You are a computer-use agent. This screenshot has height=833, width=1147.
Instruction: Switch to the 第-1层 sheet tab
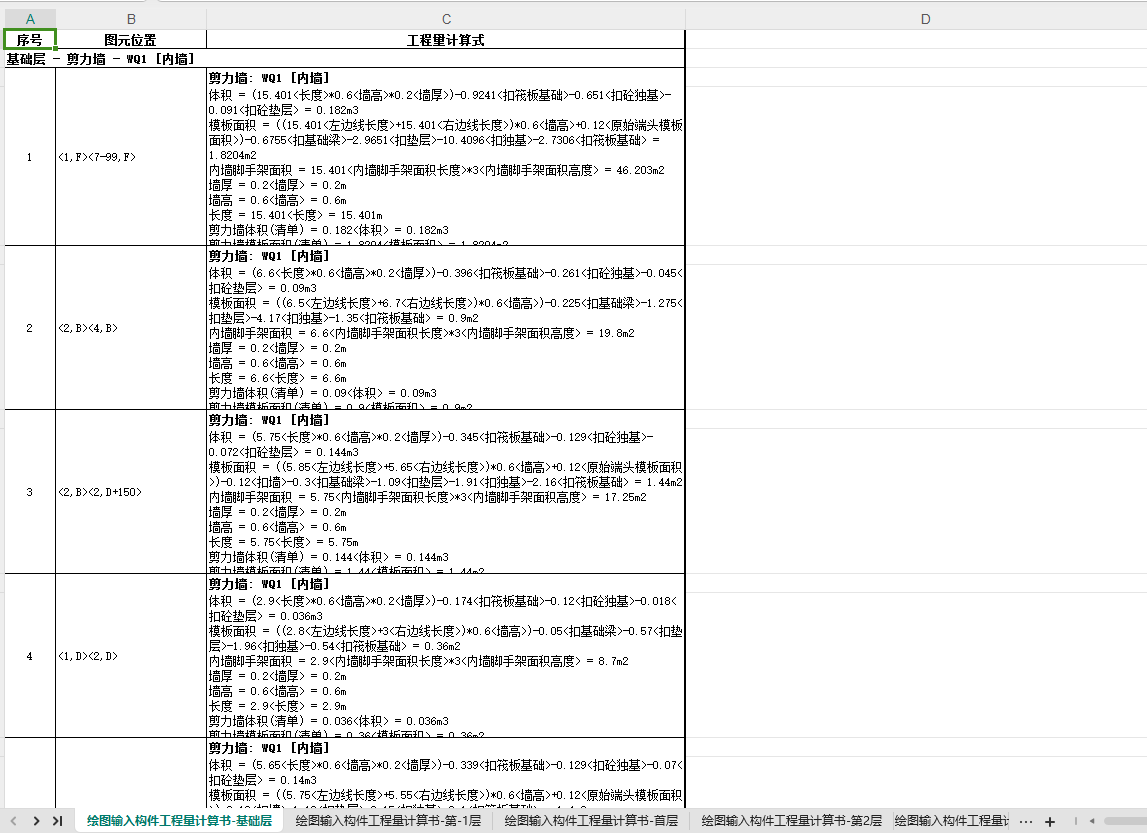click(388, 821)
